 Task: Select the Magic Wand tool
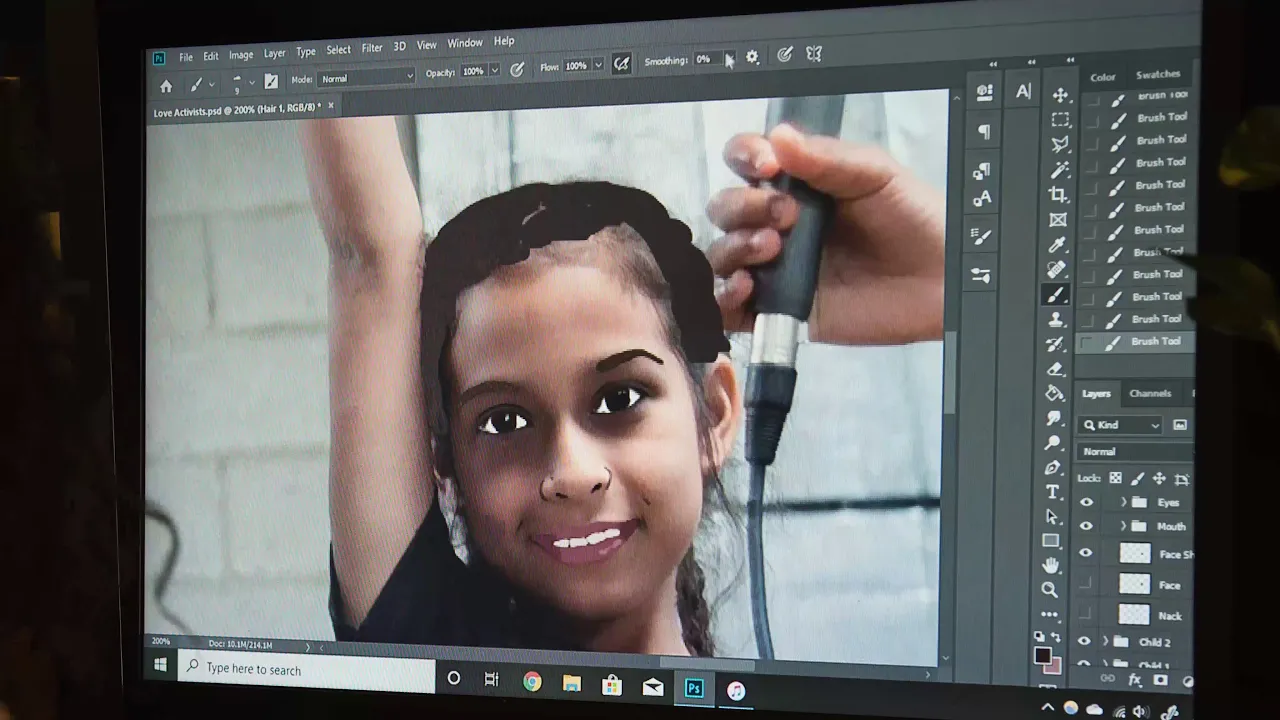click(1059, 170)
